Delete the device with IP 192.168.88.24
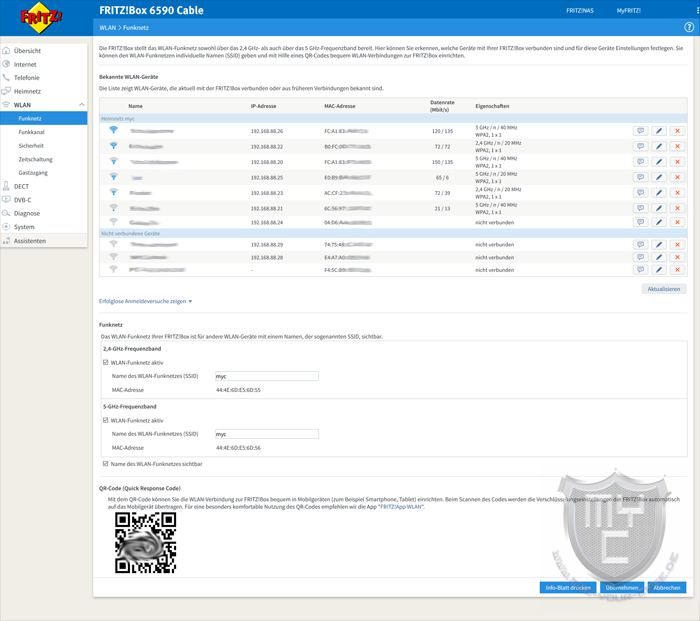700x621 pixels. click(677, 222)
